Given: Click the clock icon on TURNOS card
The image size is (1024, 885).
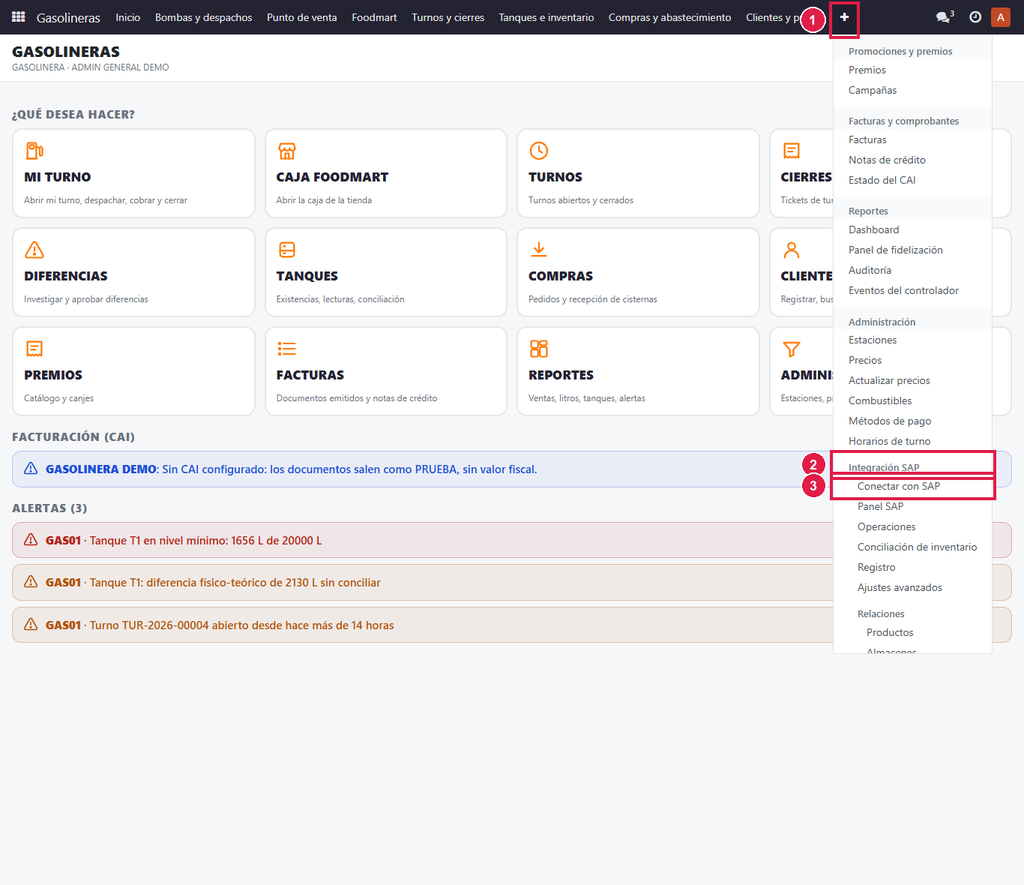Looking at the screenshot, I should click(539, 151).
